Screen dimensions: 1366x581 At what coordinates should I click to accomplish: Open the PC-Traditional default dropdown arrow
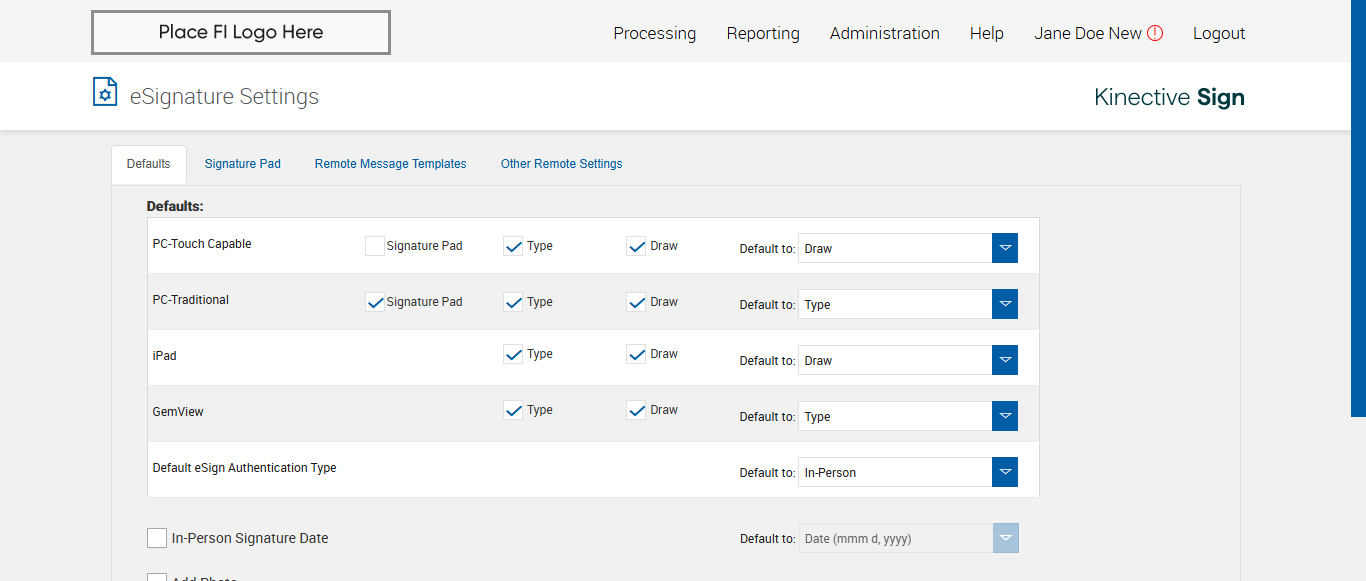[1005, 304]
